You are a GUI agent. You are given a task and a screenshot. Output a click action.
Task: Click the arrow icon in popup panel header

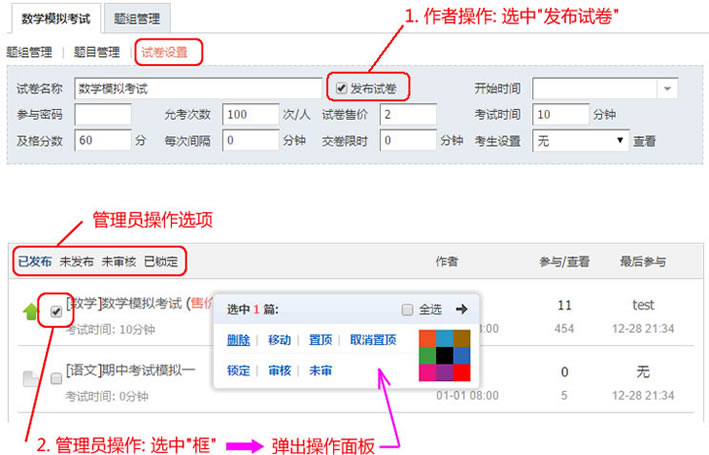pyautogui.click(x=461, y=309)
